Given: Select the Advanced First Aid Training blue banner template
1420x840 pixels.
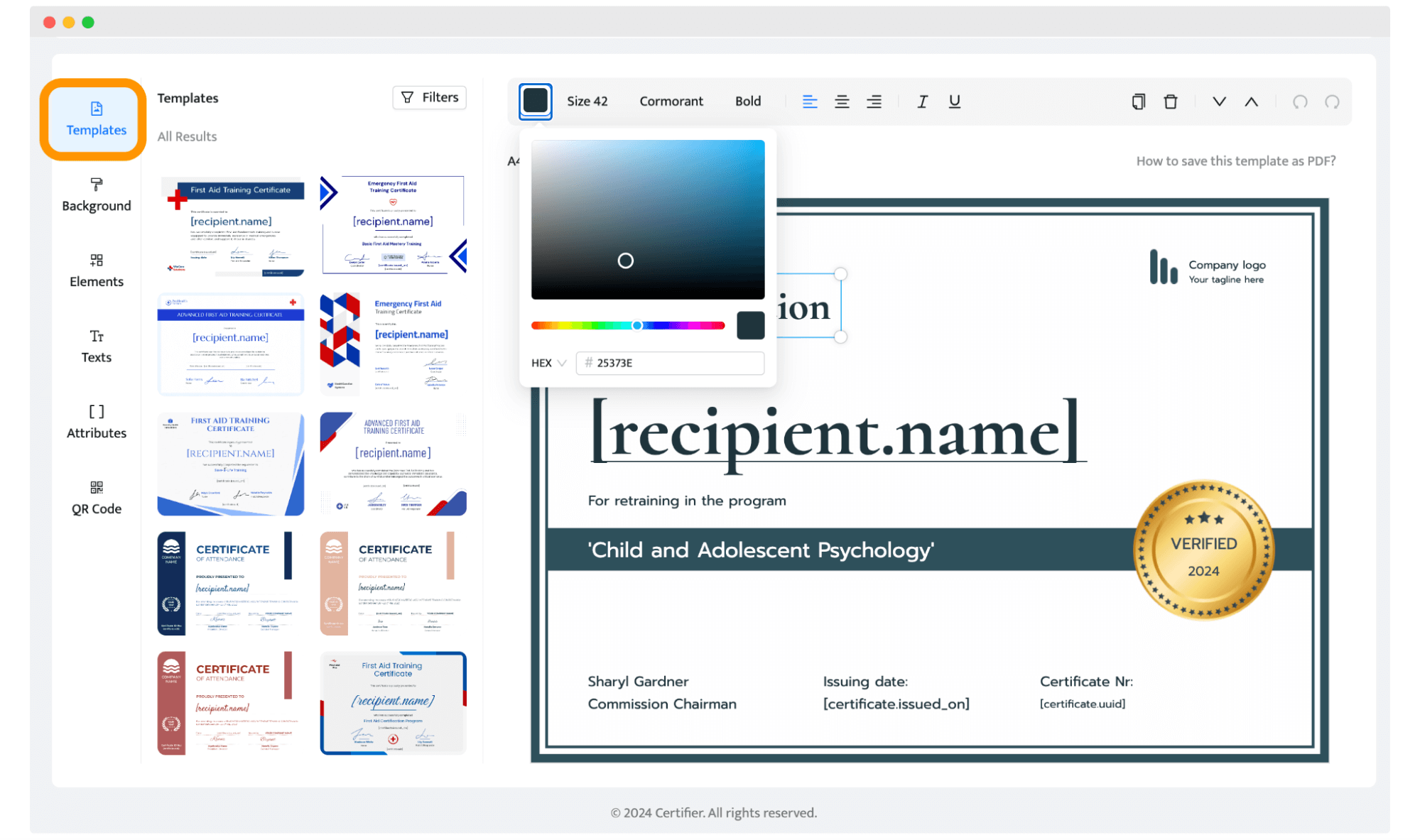Looking at the screenshot, I should tap(231, 344).
